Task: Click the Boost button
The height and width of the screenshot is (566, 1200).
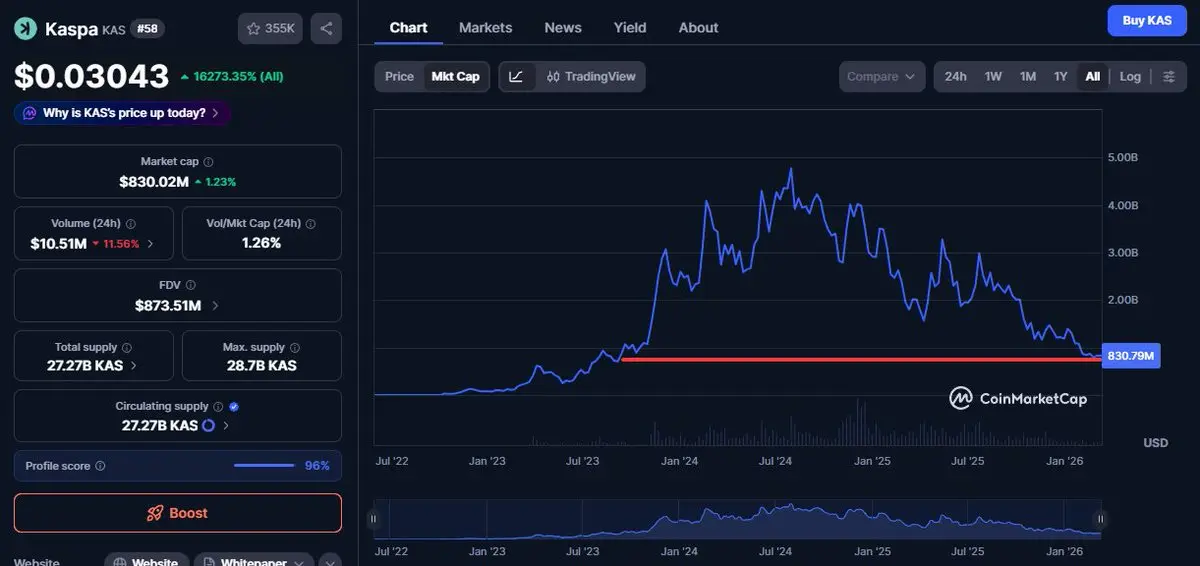Action: point(178,513)
